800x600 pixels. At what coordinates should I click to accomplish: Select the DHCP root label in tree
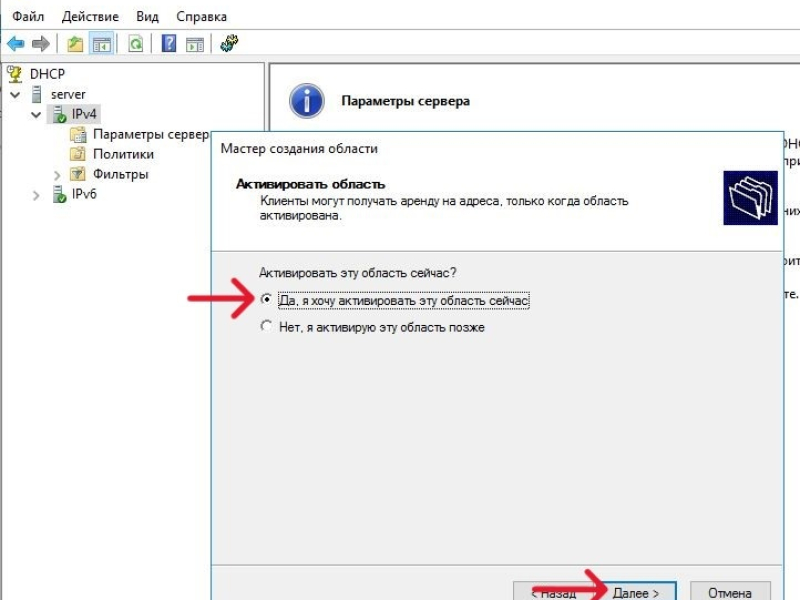point(47,74)
